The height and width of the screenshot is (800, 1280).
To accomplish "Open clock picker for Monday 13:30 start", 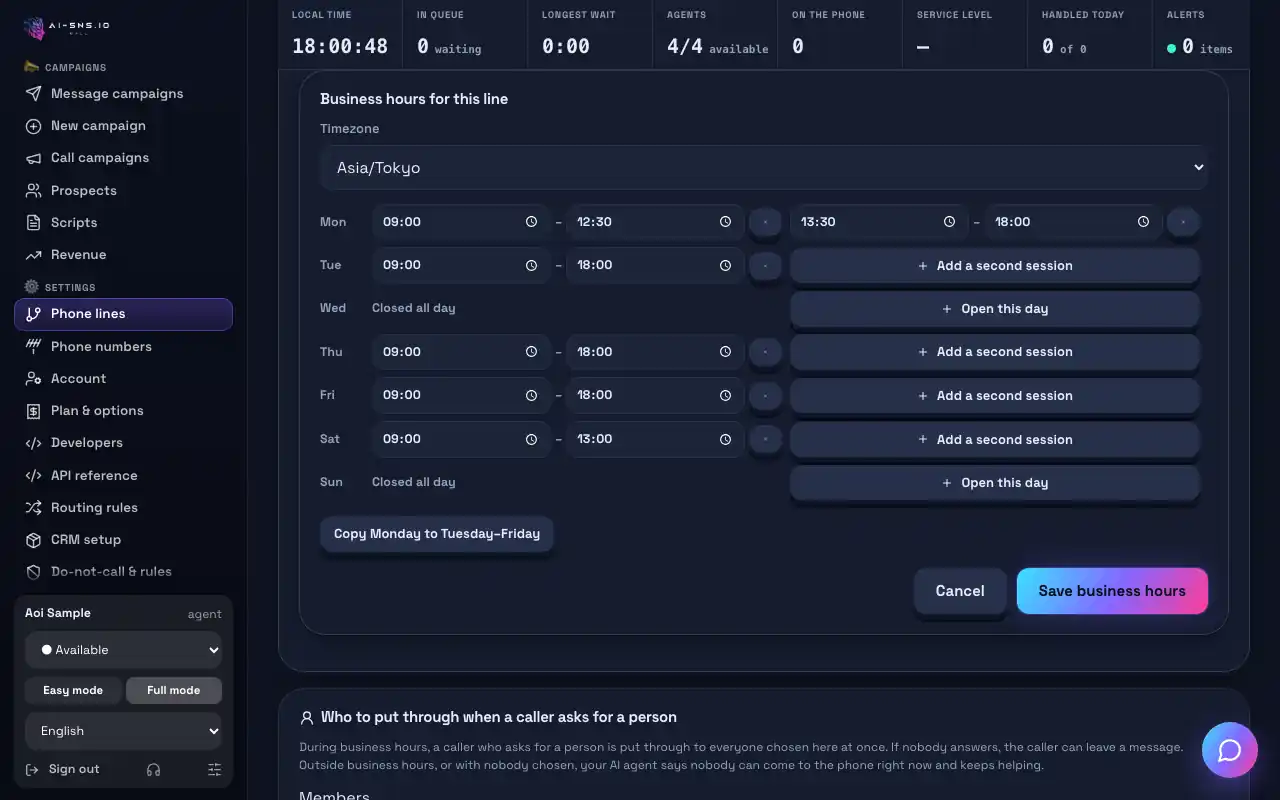I will 949,222.
